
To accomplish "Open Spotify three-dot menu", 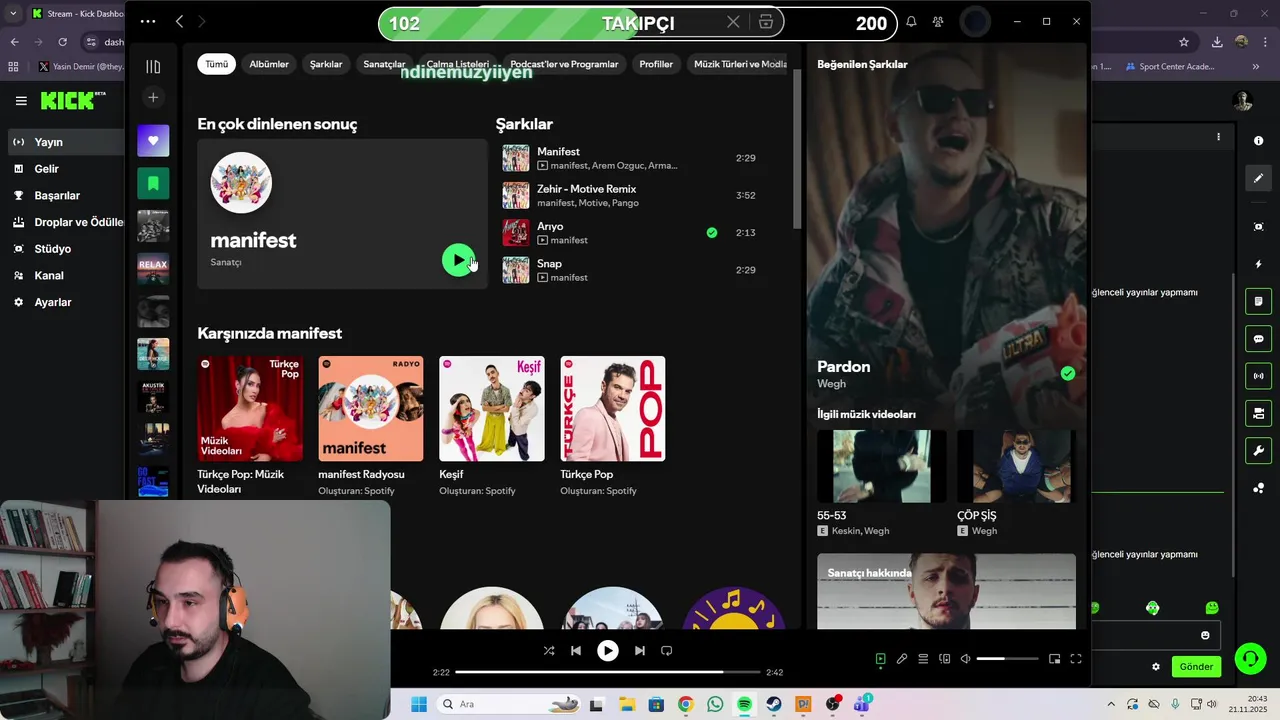I will coord(148,21).
